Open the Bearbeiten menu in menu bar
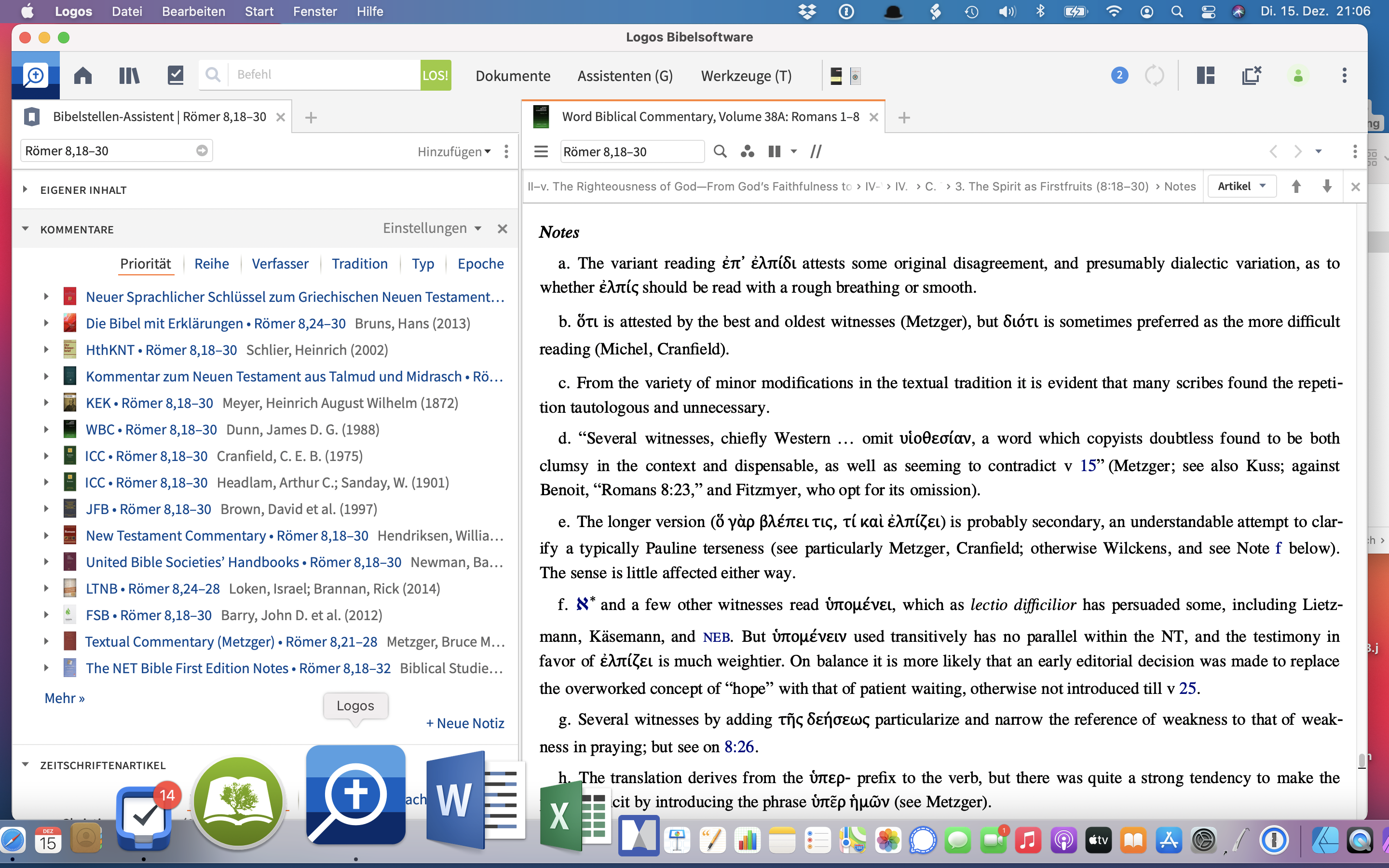This screenshot has height=868, width=1389. coord(193,12)
